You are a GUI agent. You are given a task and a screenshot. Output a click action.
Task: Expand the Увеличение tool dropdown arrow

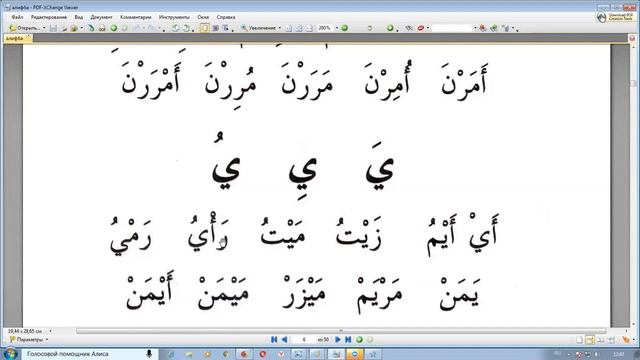coord(280,28)
